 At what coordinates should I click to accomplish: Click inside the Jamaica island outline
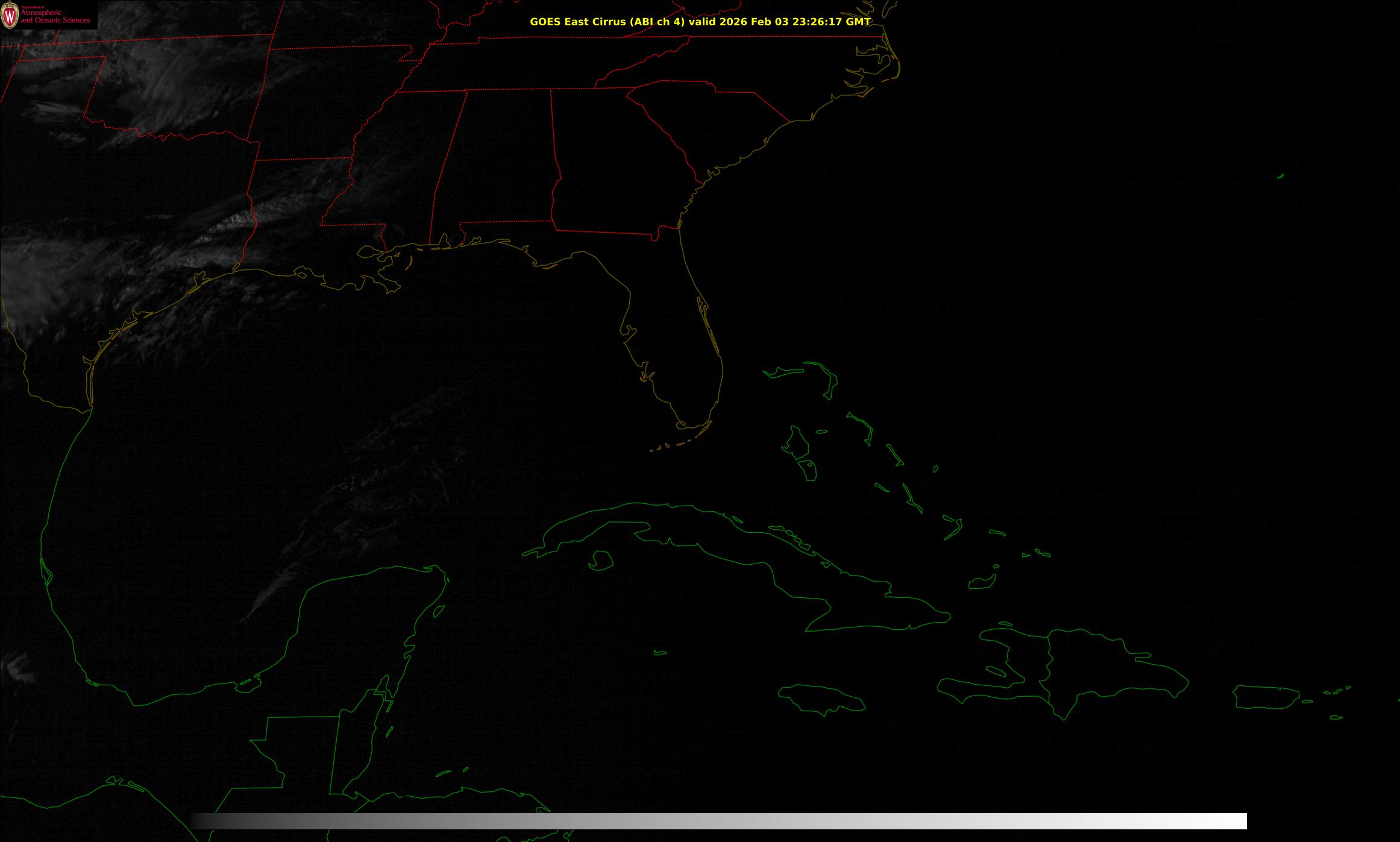pyautogui.click(x=821, y=697)
